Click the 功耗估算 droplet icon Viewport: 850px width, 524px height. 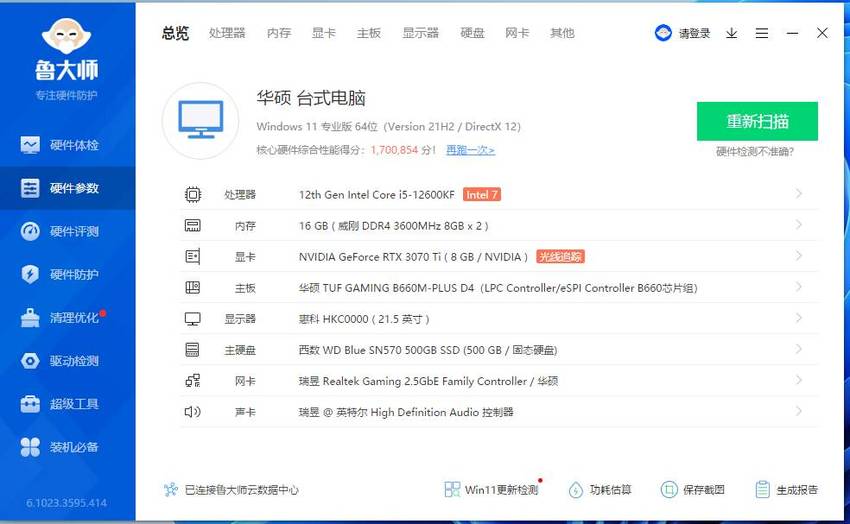click(575, 490)
